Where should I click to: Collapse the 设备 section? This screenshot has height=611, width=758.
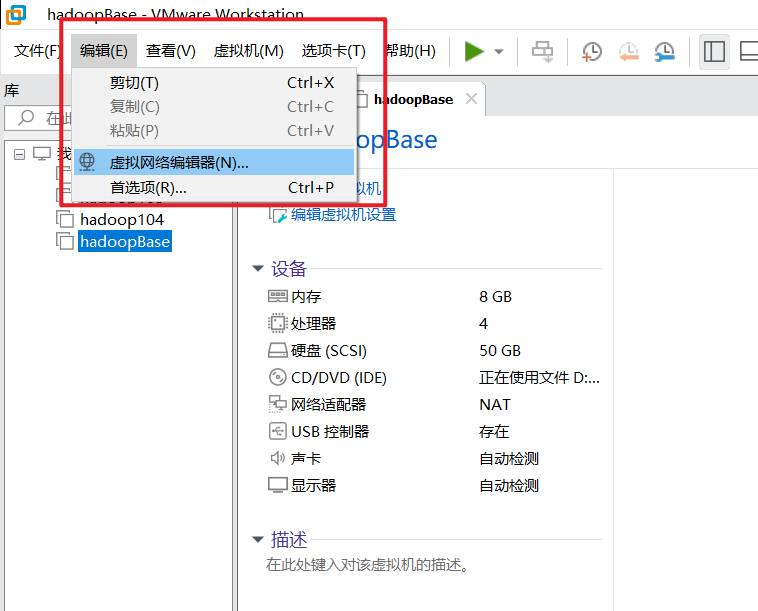pos(258,268)
